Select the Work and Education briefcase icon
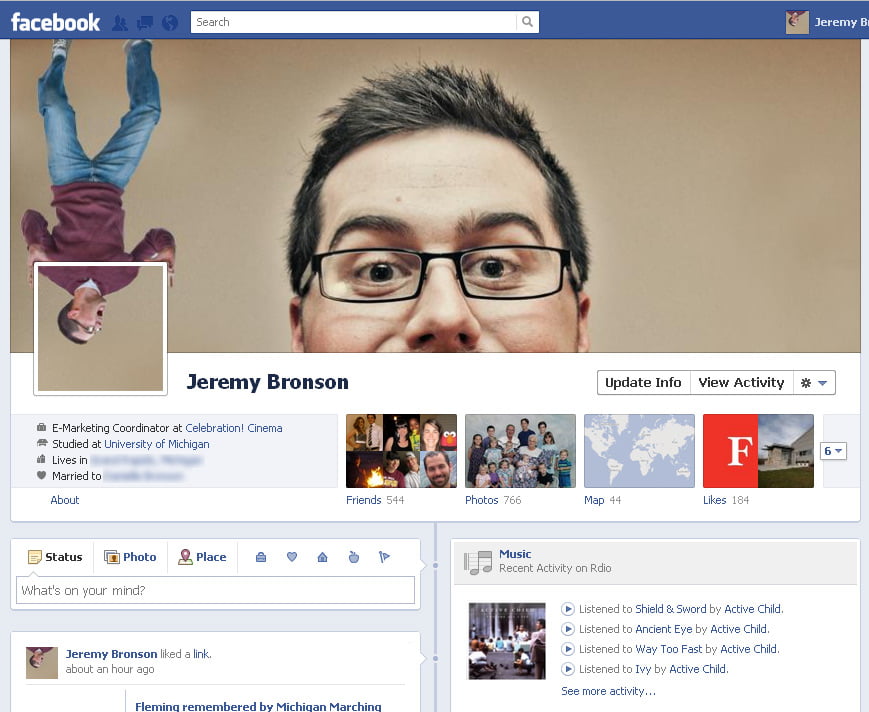Viewport: 869px width, 712px height. pyautogui.click(x=261, y=557)
